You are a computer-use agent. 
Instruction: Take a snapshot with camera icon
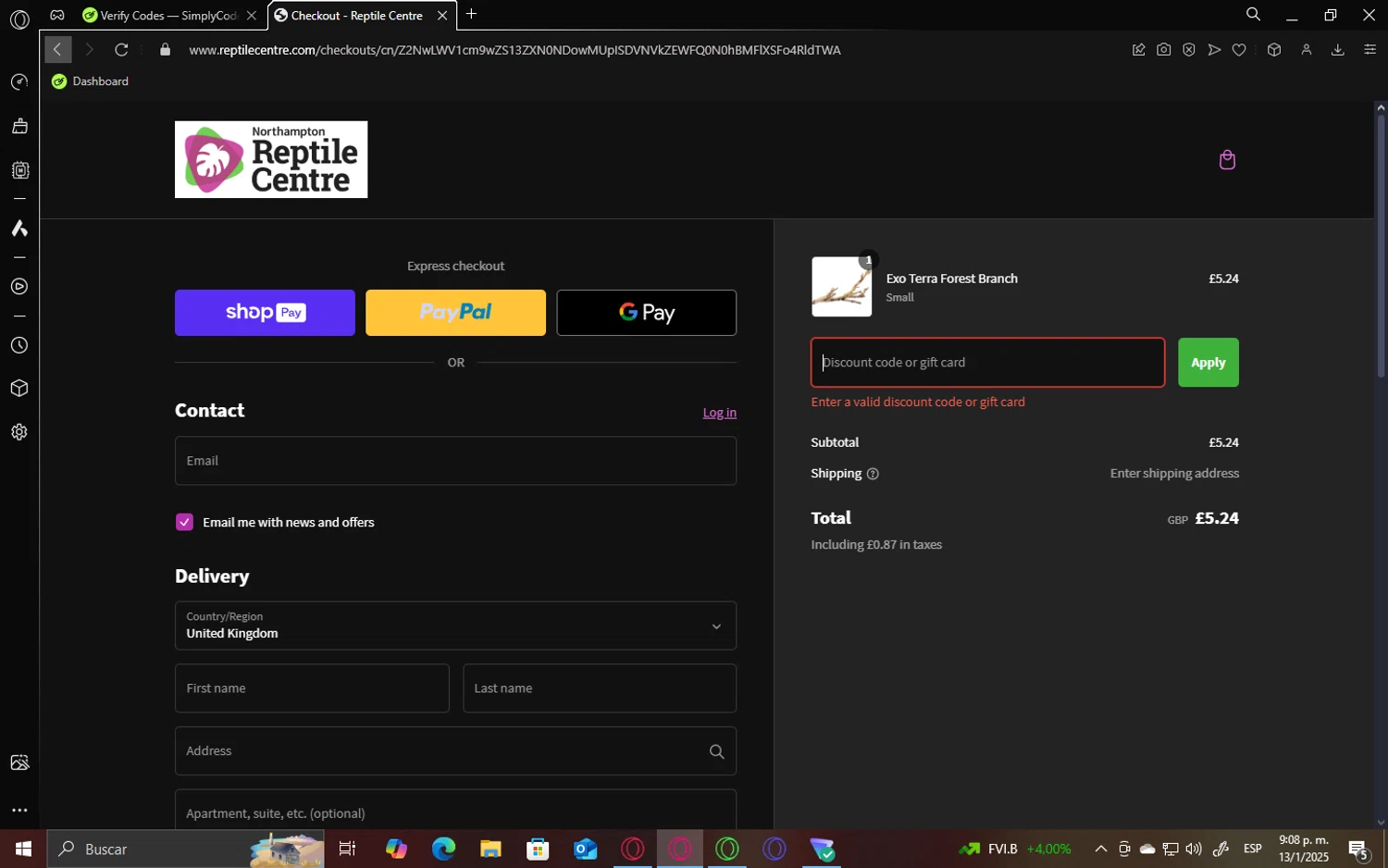pos(1163,50)
